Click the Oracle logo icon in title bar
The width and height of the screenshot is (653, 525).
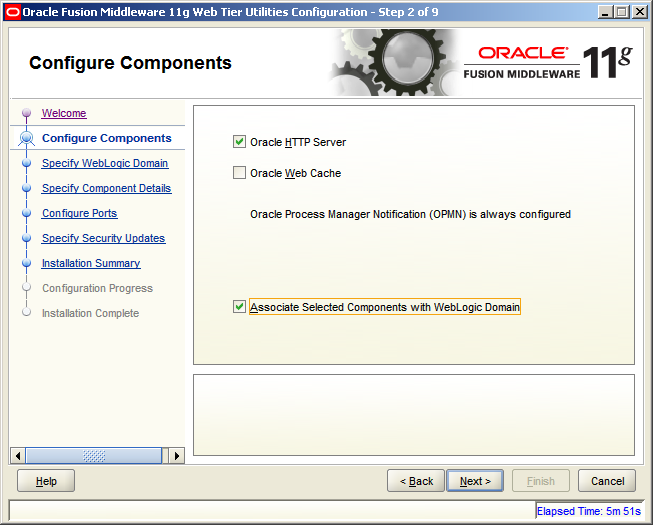coord(12,12)
